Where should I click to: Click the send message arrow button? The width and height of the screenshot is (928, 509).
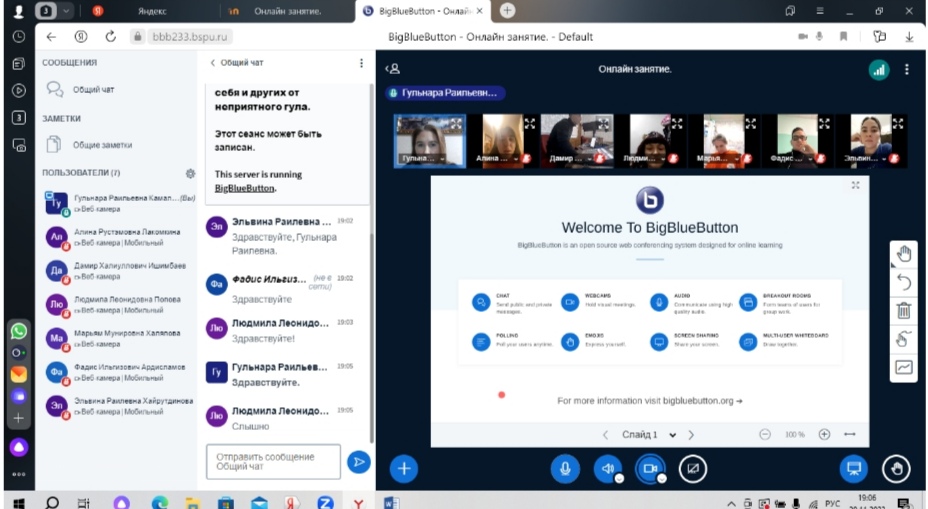(358, 461)
